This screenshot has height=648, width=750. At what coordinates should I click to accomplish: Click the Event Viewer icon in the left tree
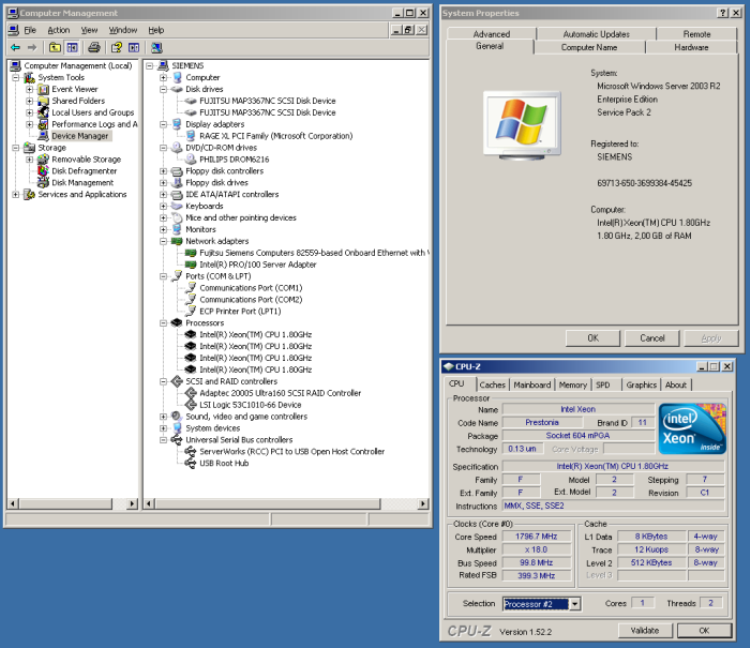tap(44, 89)
